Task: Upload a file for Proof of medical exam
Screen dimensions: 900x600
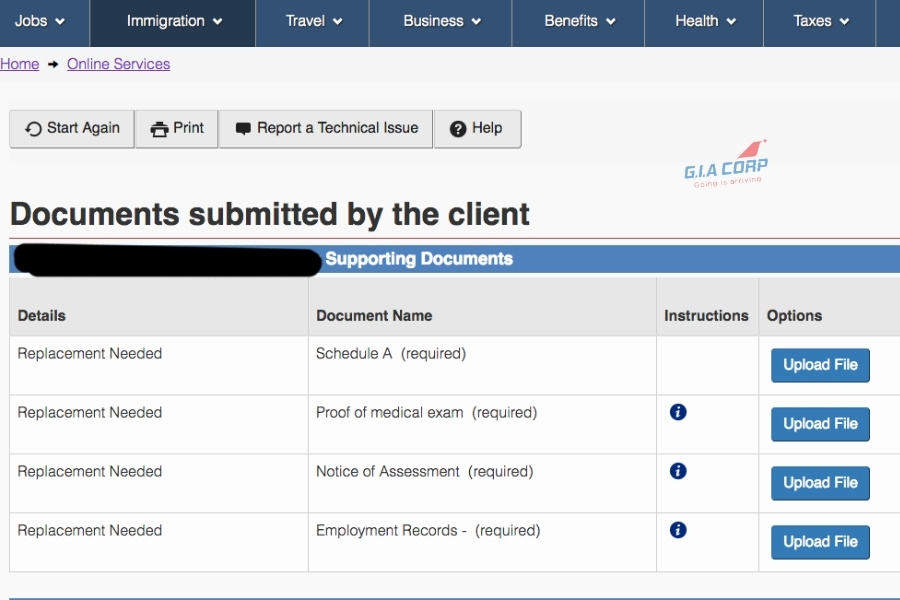Action: click(820, 424)
